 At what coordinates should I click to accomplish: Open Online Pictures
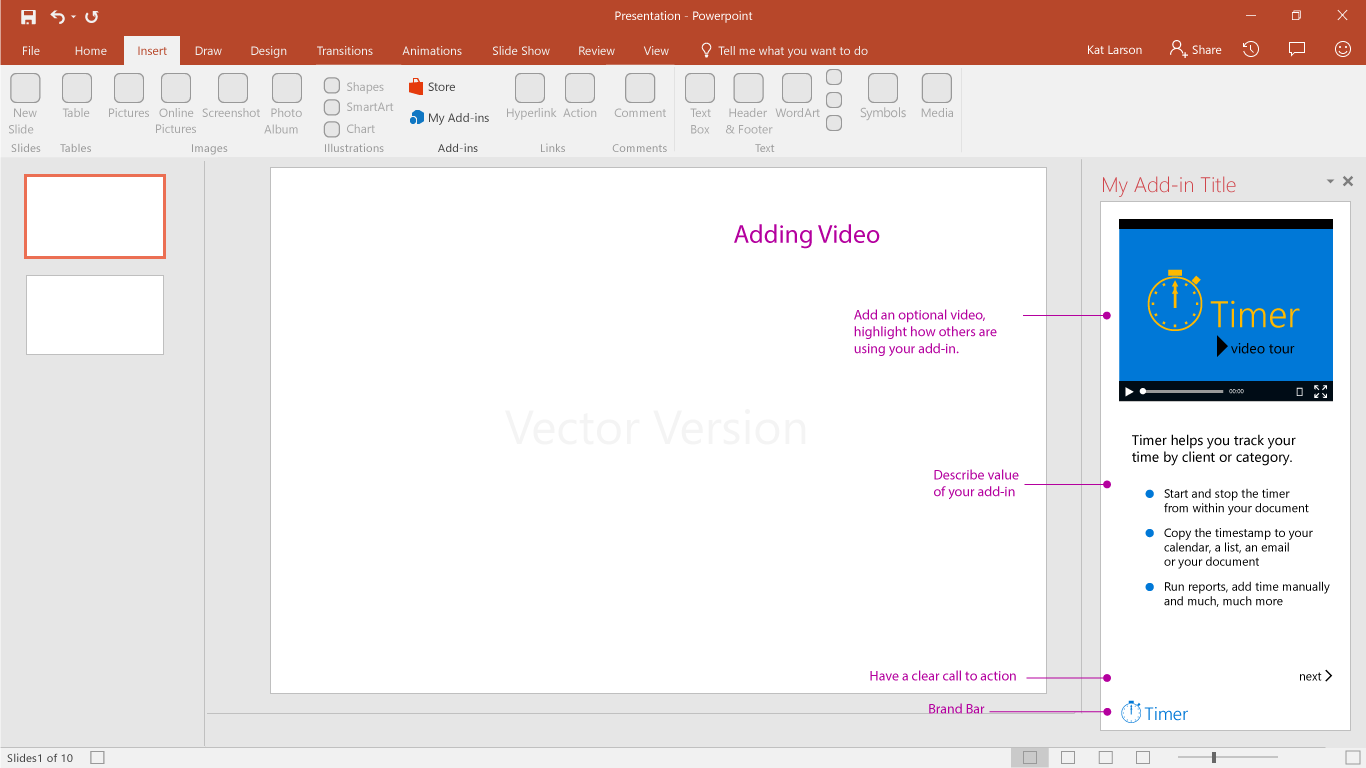pyautogui.click(x=176, y=104)
